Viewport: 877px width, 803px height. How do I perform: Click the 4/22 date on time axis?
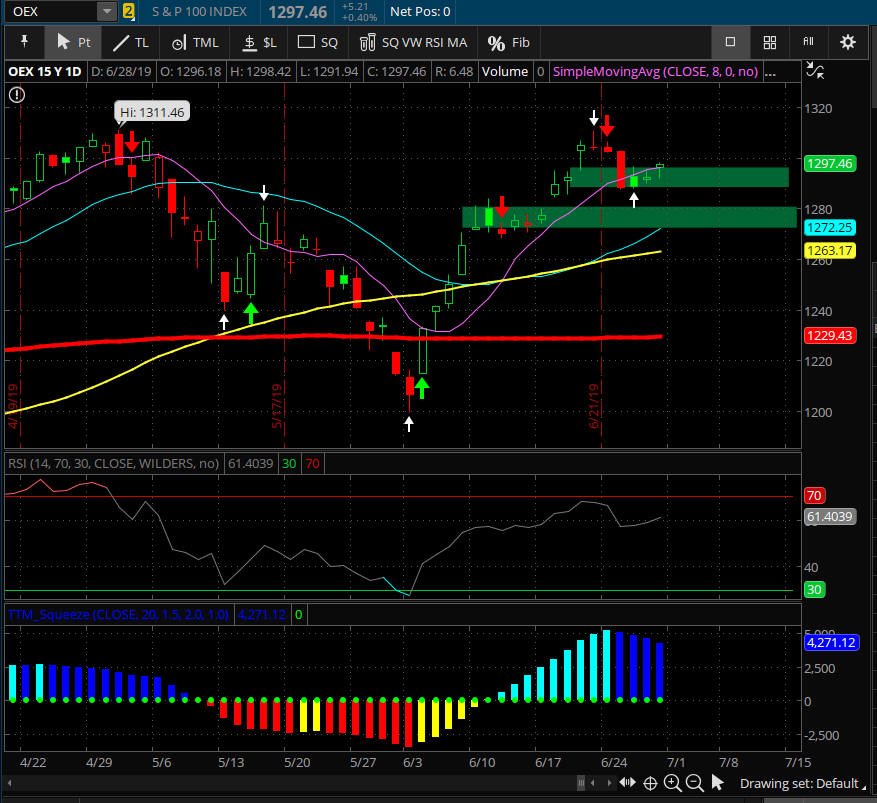coord(33,762)
